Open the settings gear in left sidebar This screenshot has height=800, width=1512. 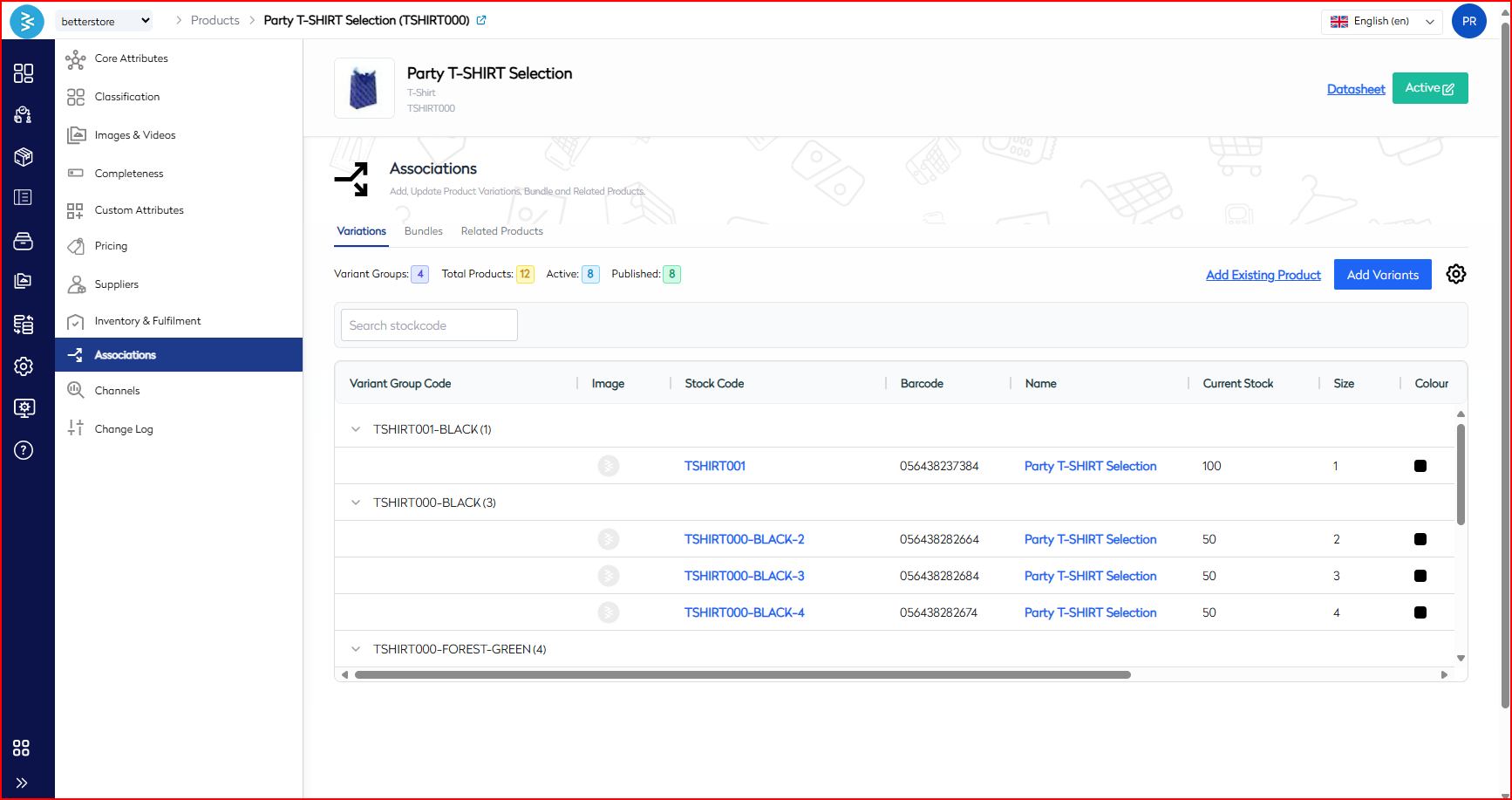[24, 366]
